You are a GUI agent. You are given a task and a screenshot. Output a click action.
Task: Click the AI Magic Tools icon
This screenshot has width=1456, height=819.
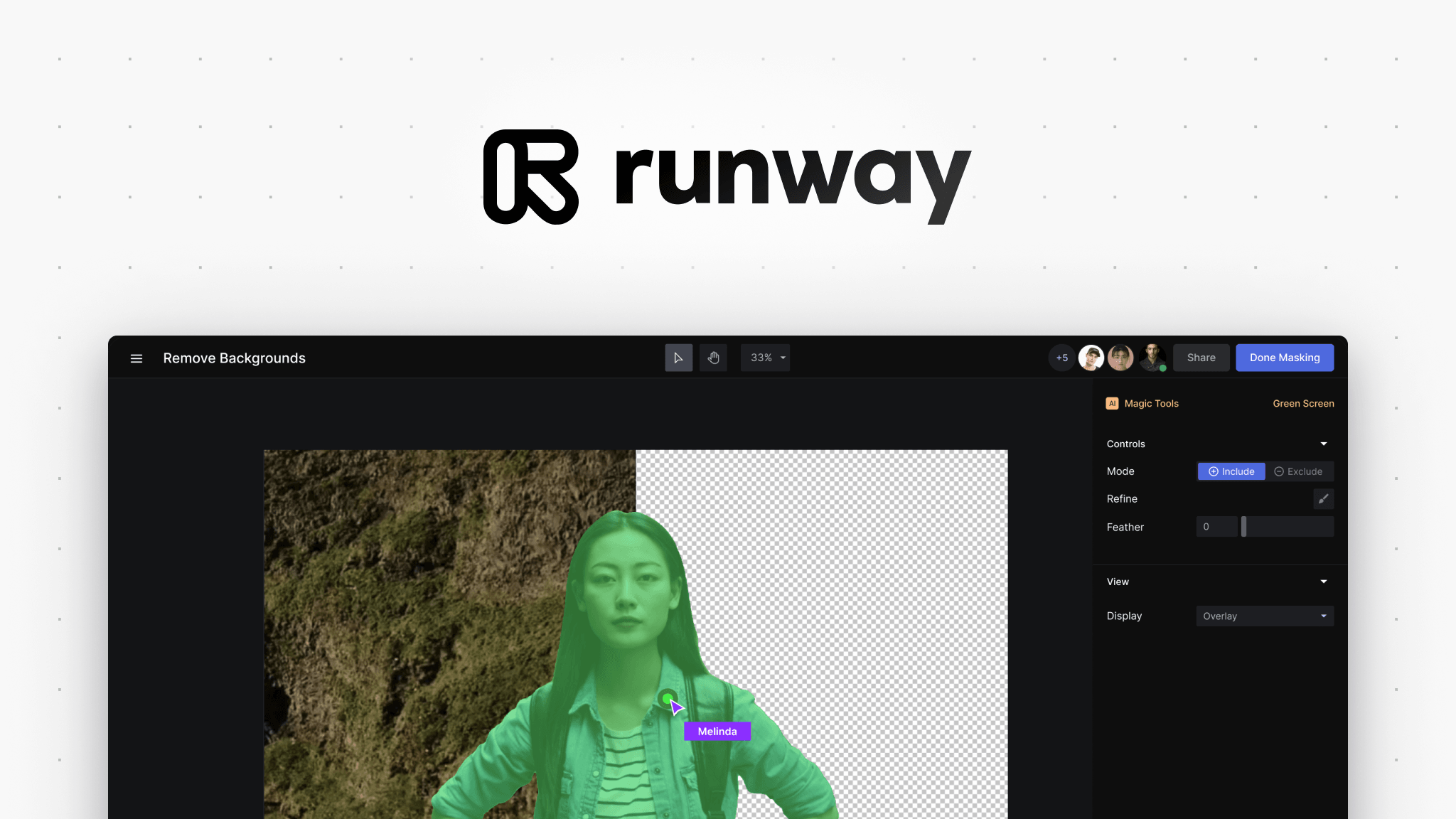[1112, 403]
